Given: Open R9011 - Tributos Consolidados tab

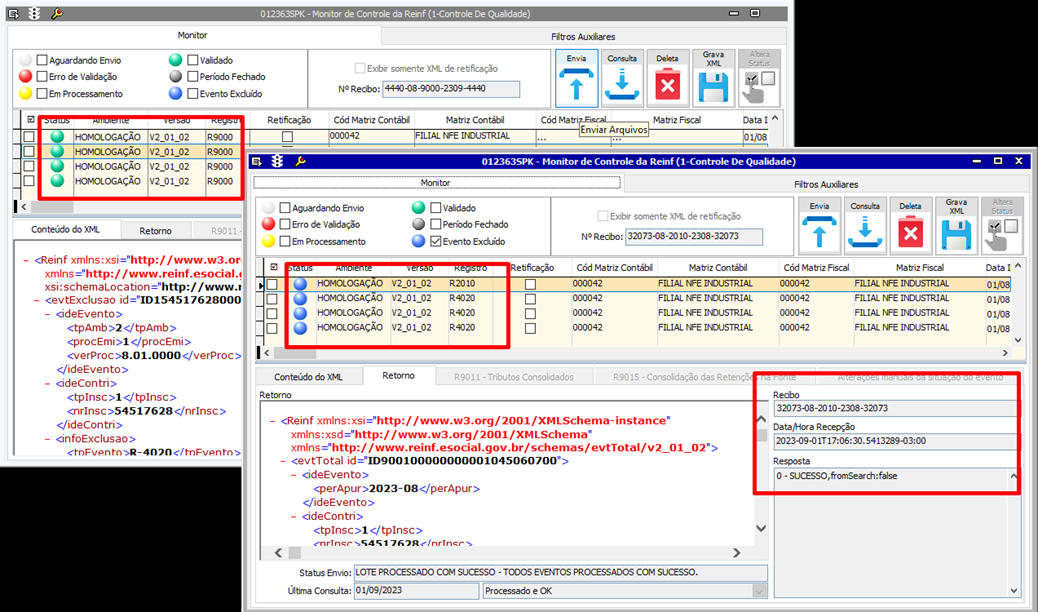Looking at the screenshot, I should click(514, 377).
